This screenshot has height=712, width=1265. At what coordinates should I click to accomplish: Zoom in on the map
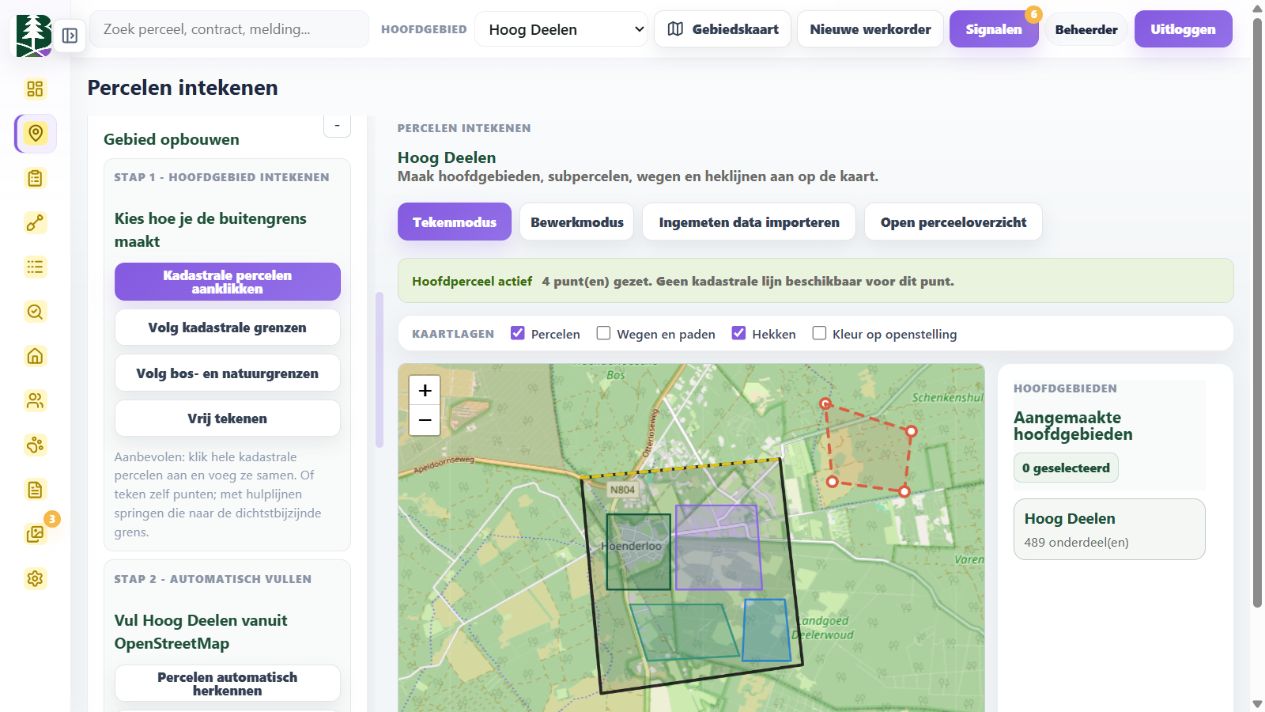click(x=425, y=391)
